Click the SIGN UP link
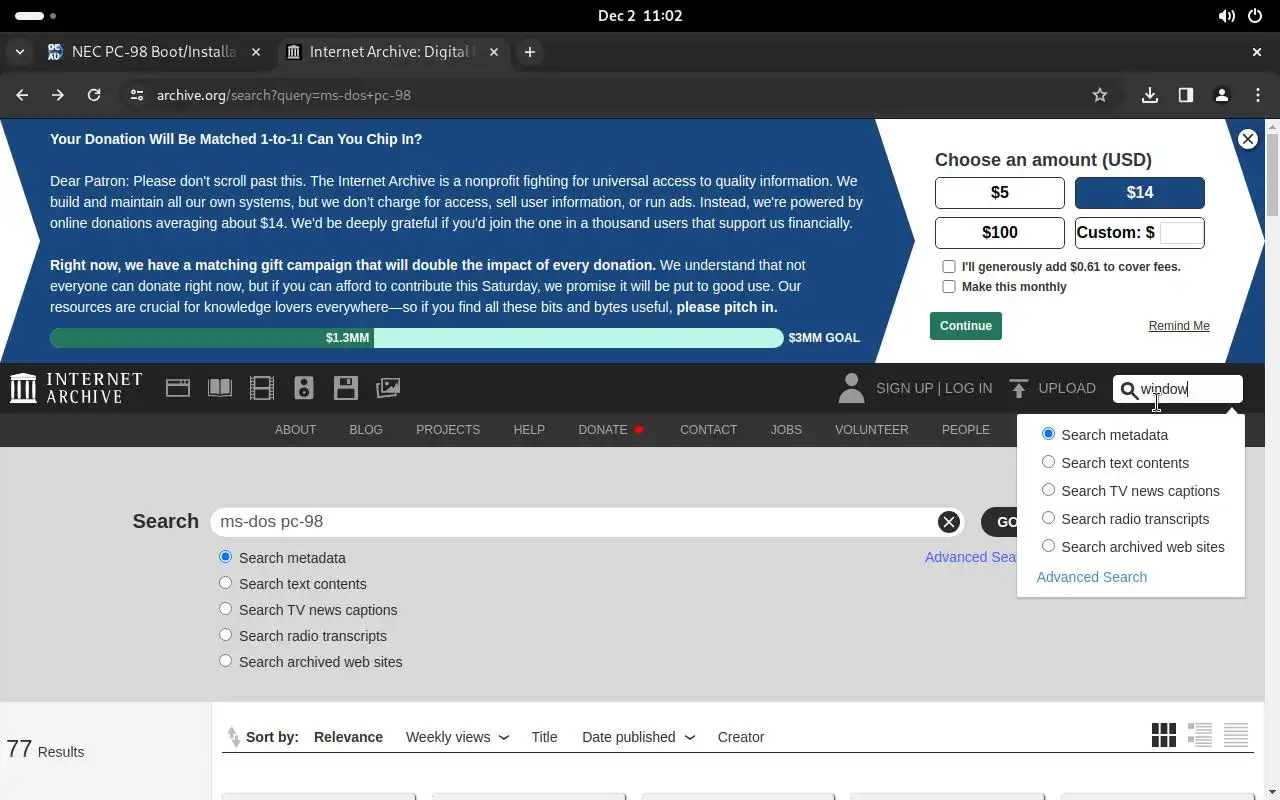 pyautogui.click(x=904, y=388)
